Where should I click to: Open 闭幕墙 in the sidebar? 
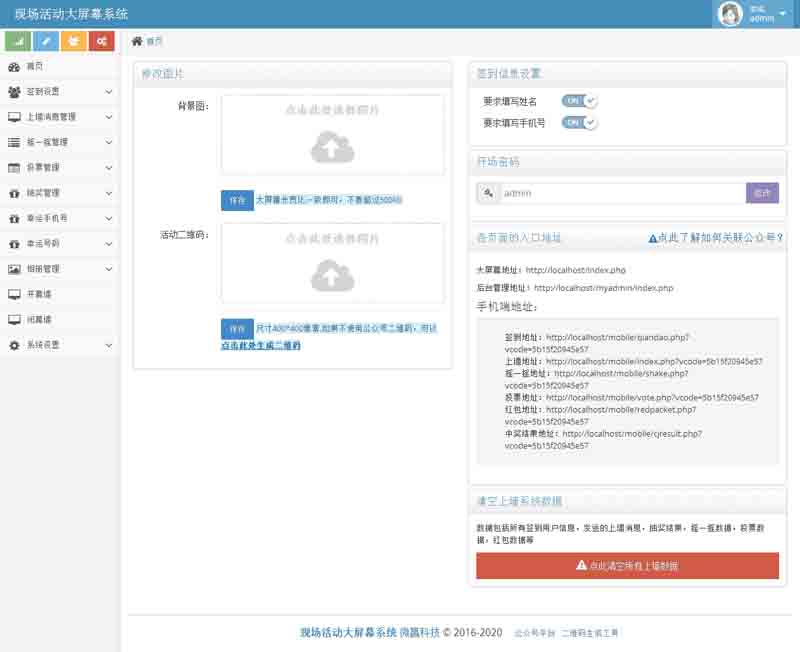click(x=40, y=319)
